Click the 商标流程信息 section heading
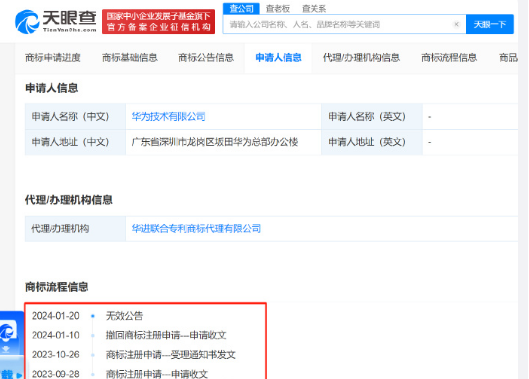The width and height of the screenshot is (529, 379). [57, 287]
